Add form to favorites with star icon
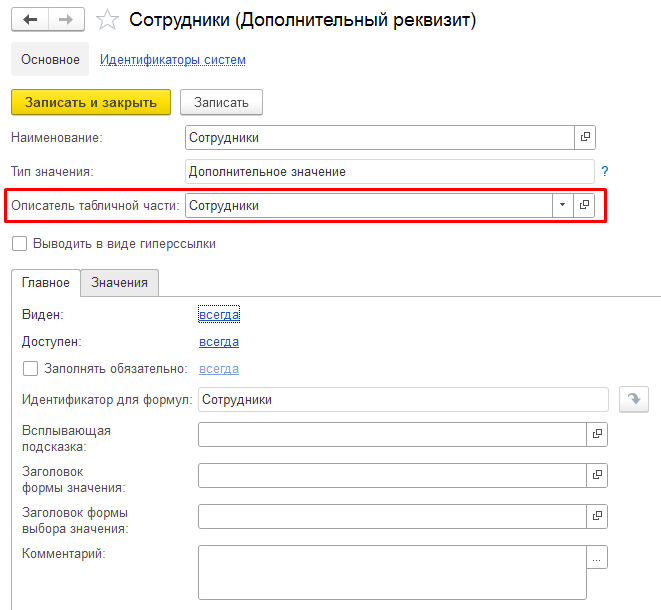The width and height of the screenshot is (661, 610). [110, 20]
